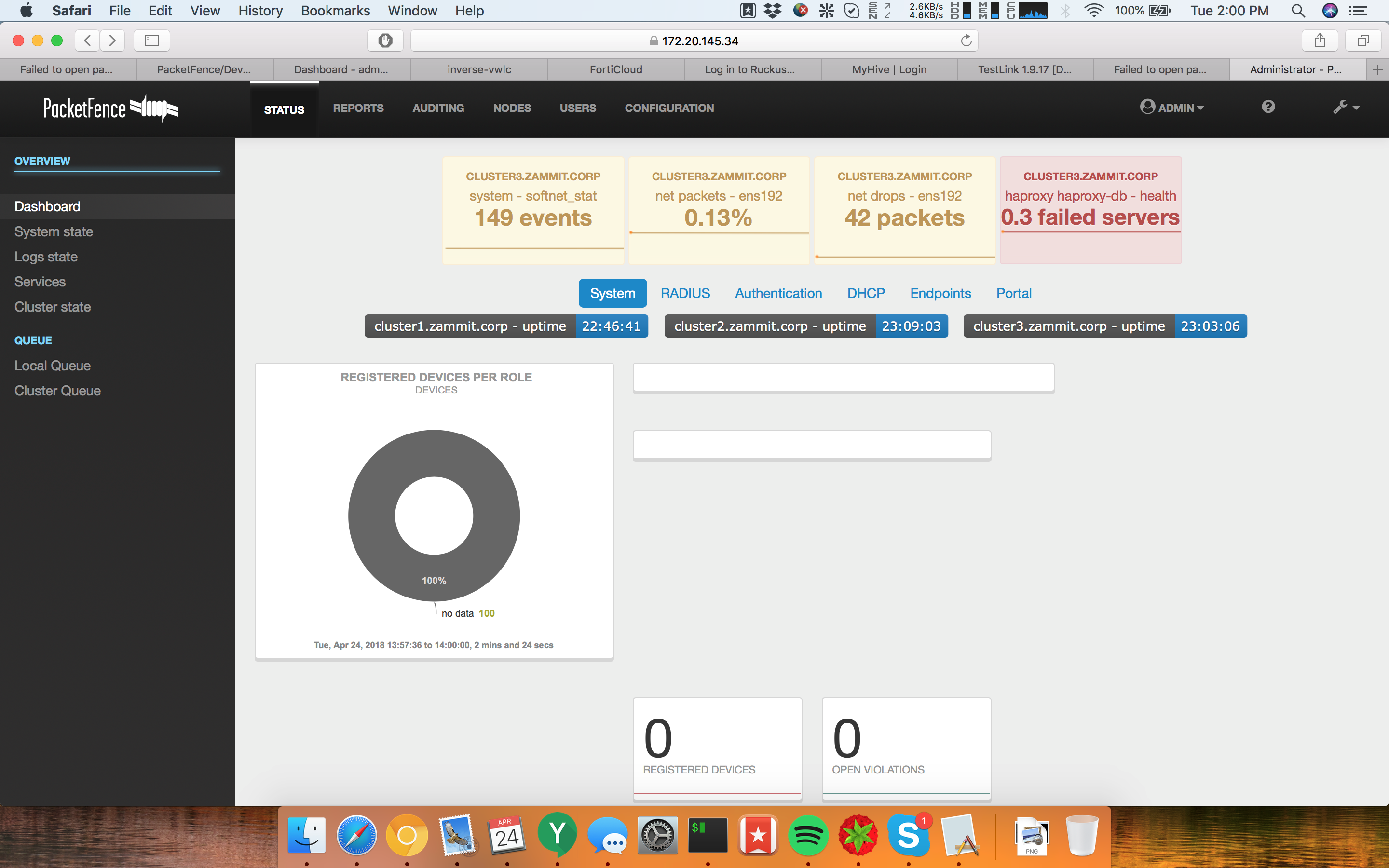The width and height of the screenshot is (1389, 868).
Task: Click the Safari address bar
Action: 689,40
